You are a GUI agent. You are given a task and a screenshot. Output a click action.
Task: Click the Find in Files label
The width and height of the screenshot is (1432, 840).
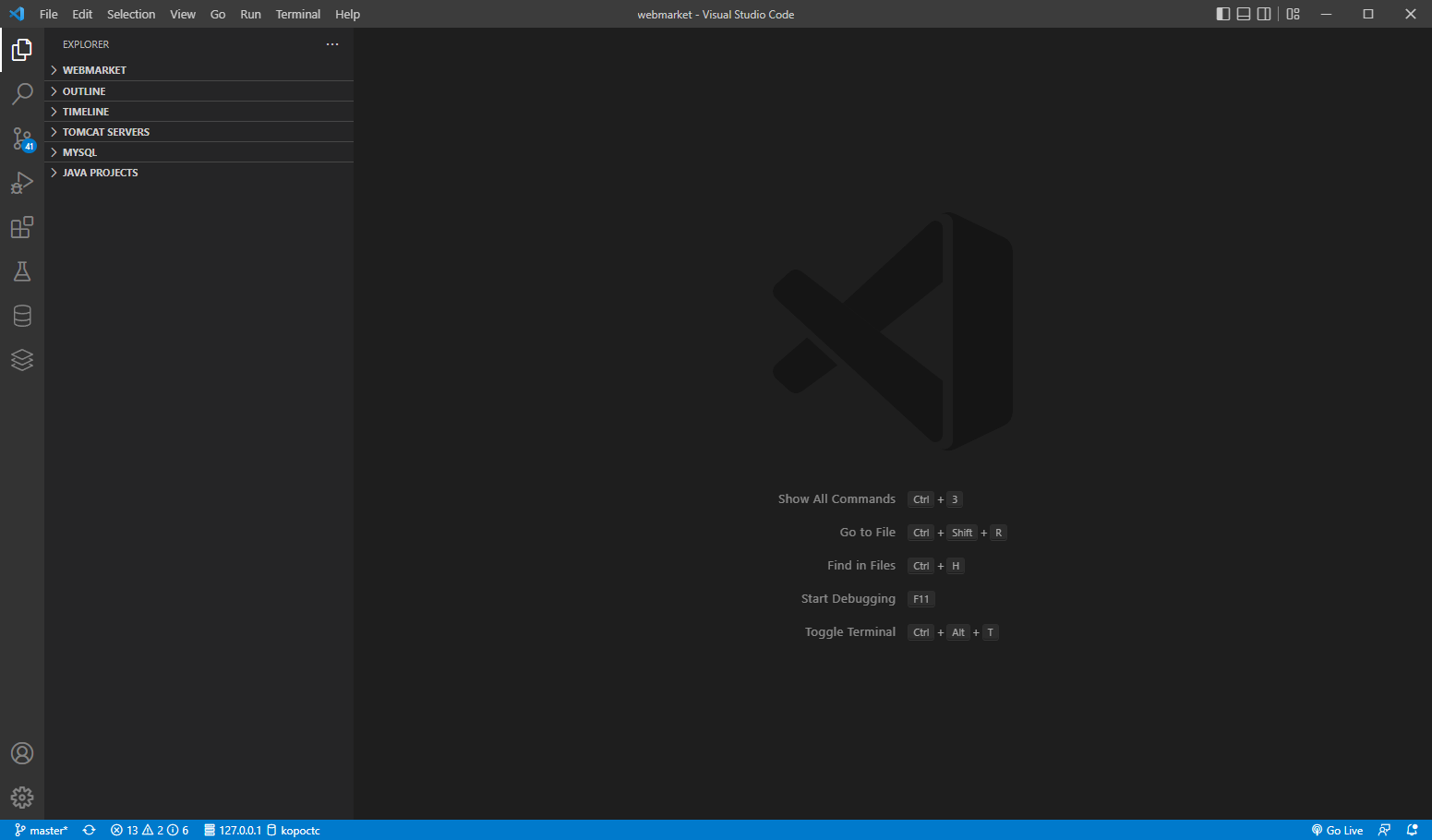[861, 566]
